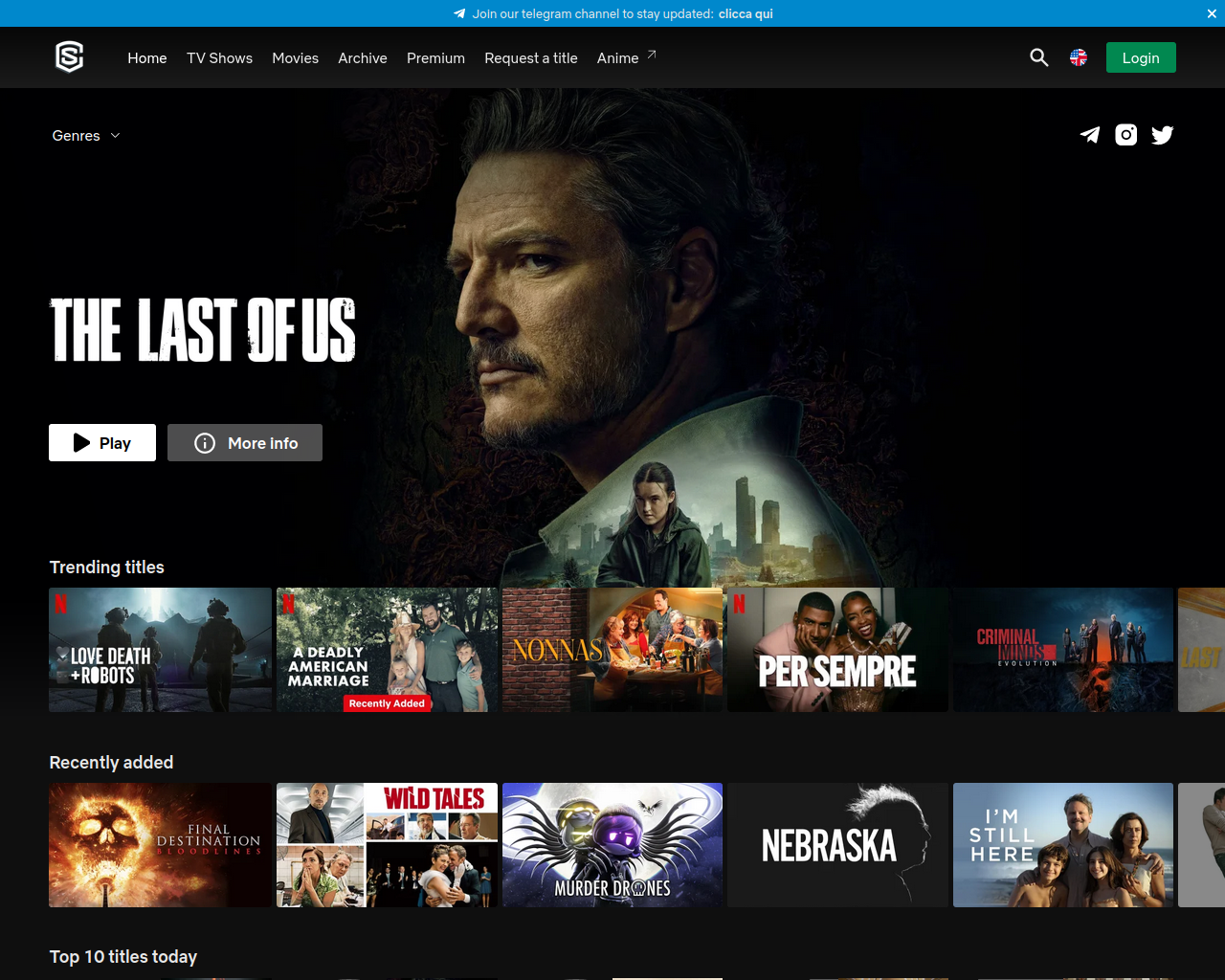Play The Last of Us

(x=102, y=443)
